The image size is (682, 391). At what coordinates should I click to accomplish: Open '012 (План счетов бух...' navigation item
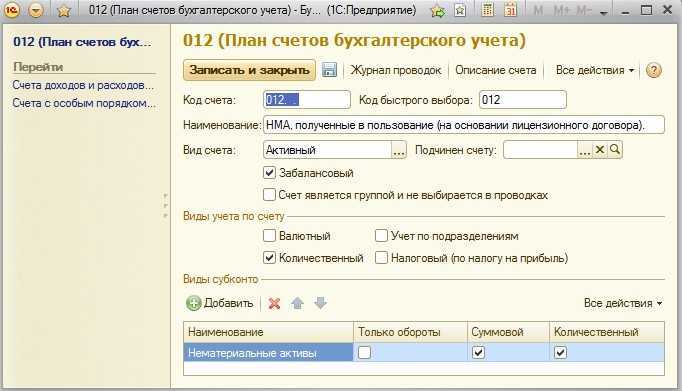(x=82, y=42)
